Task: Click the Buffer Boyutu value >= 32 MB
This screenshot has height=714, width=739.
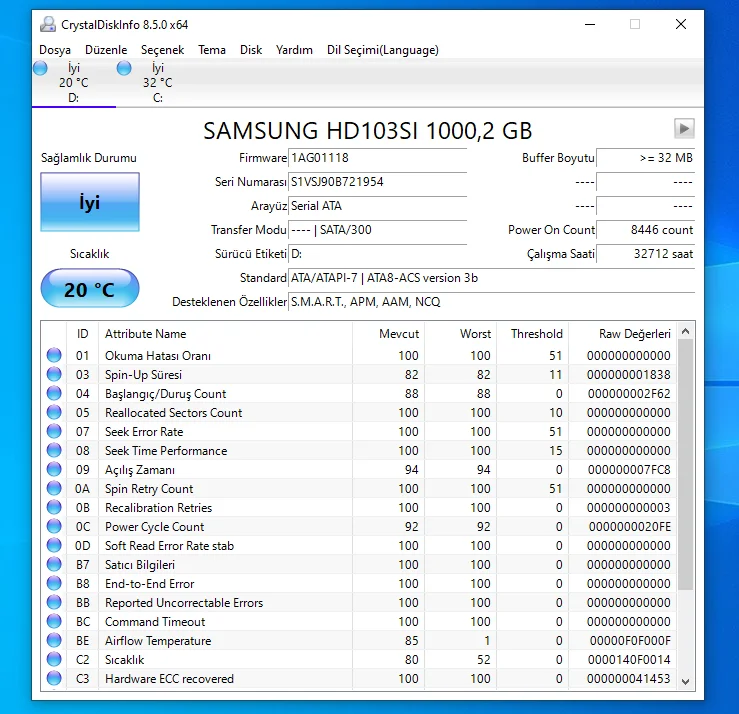Action: click(x=646, y=158)
